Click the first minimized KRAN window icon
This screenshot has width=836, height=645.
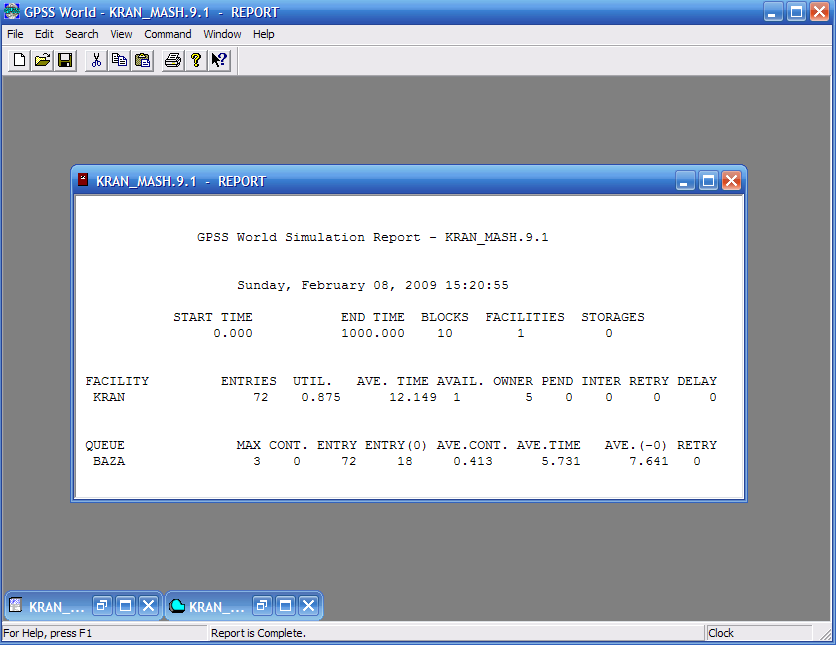pyautogui.click(x=16, y=606)
